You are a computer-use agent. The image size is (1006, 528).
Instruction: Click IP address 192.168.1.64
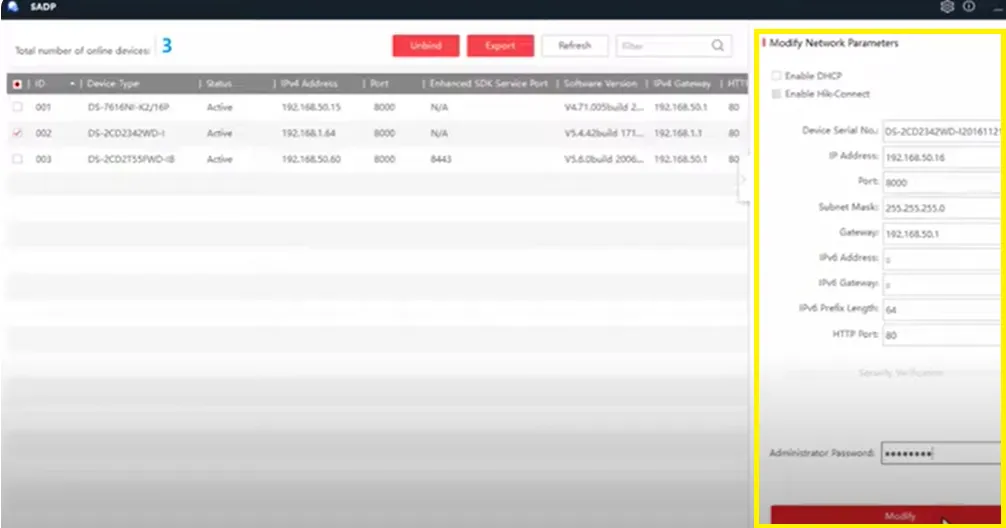pyautogui.click(x=309, y=133)
